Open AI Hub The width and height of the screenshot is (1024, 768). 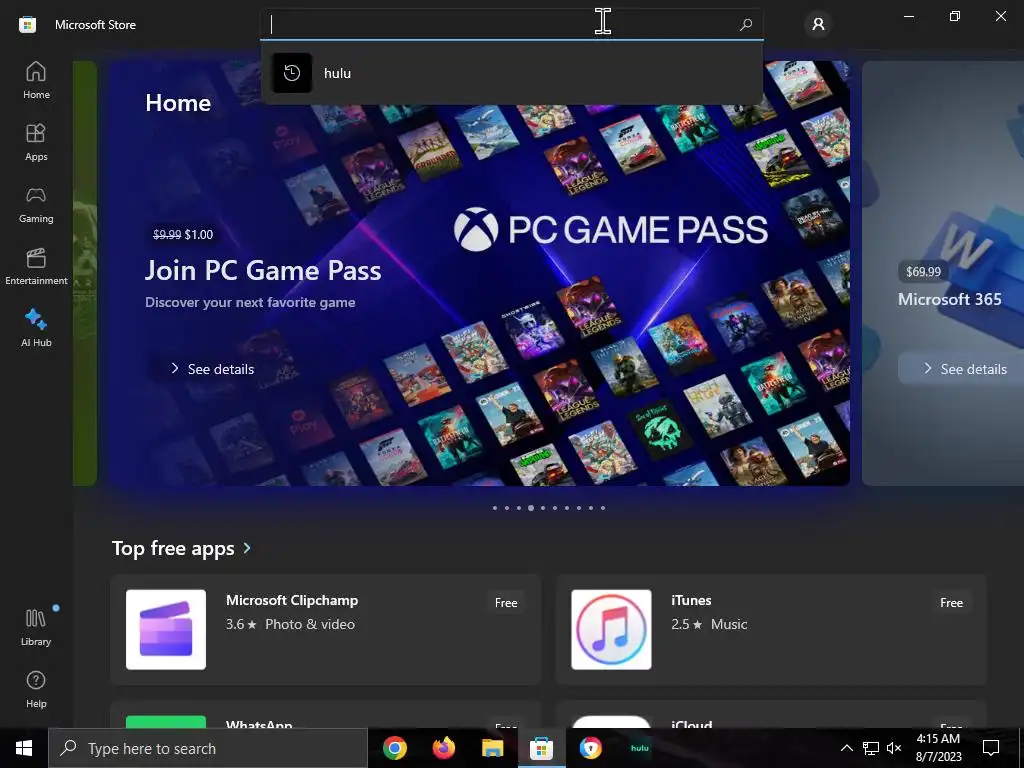point(36,328)
